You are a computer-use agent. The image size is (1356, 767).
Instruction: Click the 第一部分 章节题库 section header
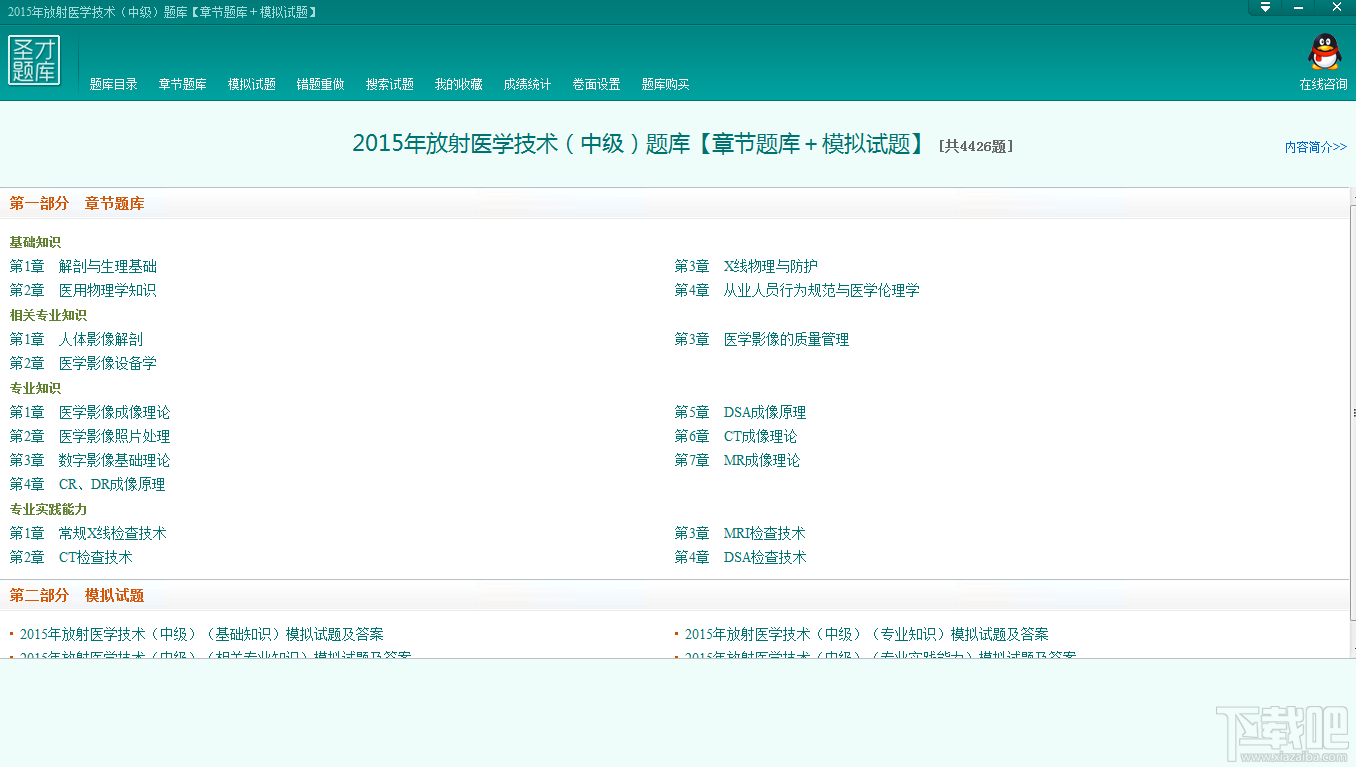(x=77, y=203)
